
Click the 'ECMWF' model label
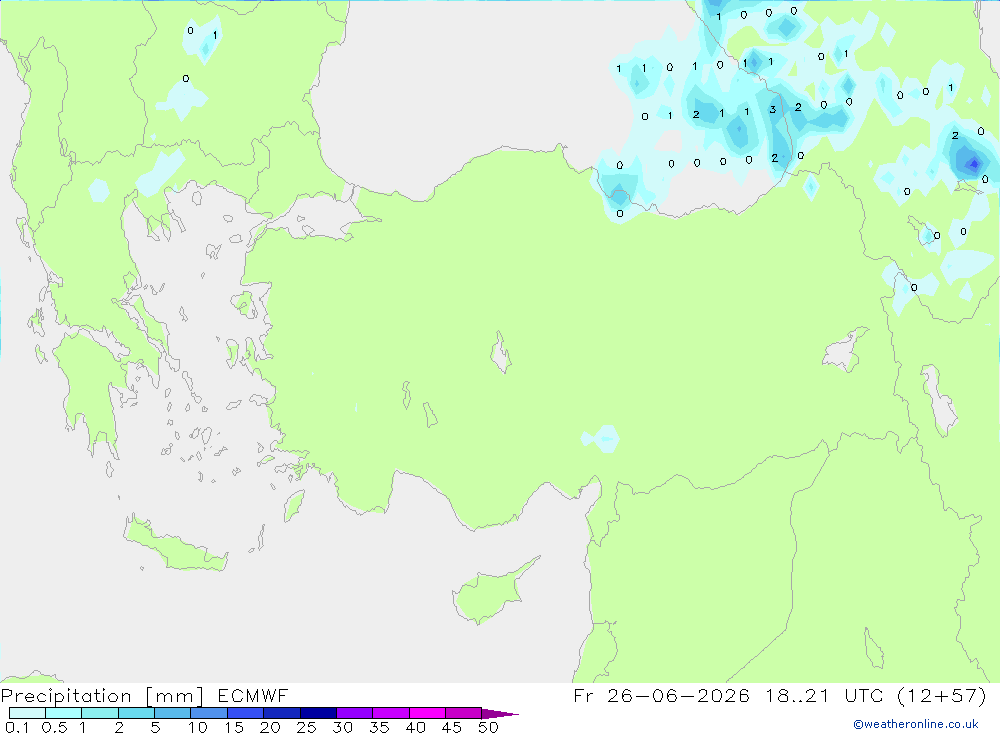253,696
